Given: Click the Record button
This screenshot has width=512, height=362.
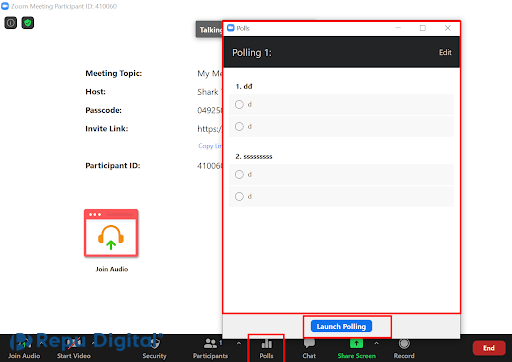Looking at the screenshot, I should [404, 348].
